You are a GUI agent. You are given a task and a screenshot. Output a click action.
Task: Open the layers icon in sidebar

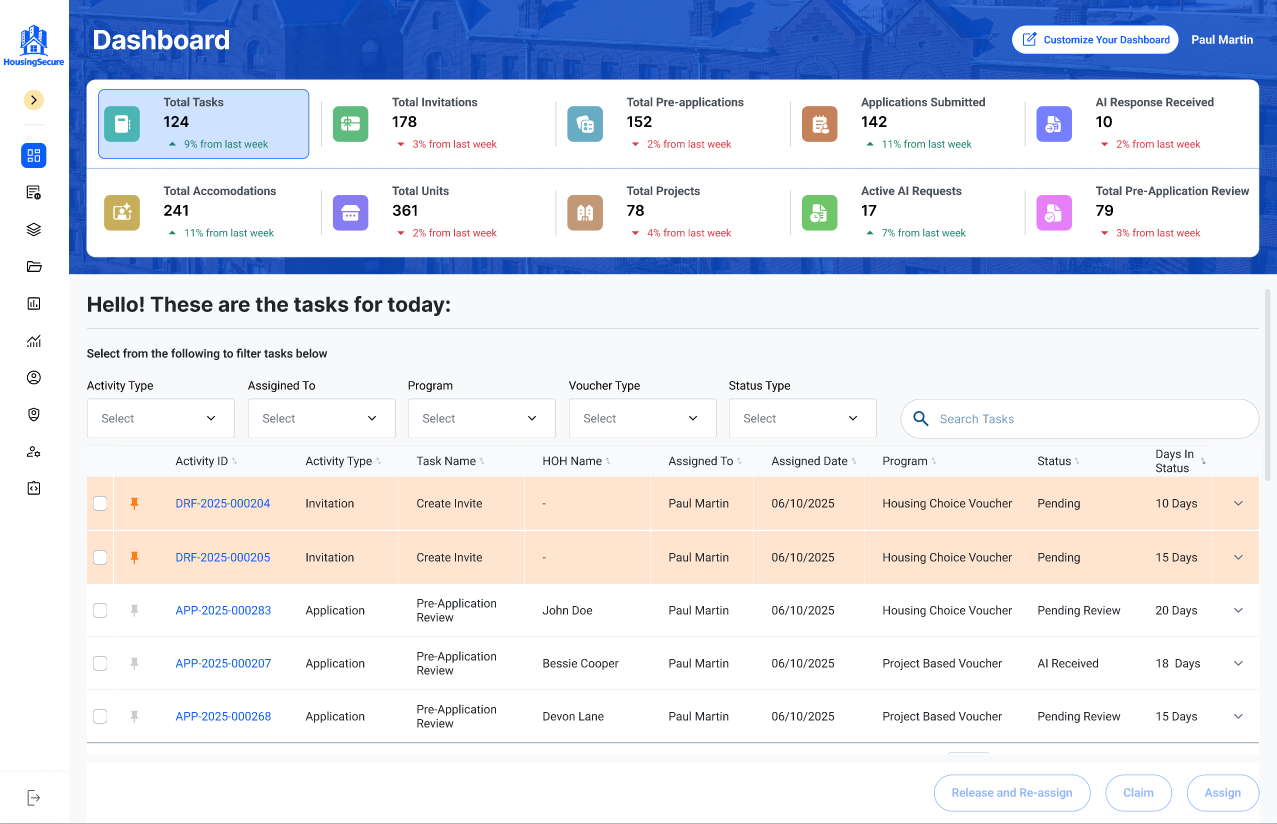click(x=34, y=229)
